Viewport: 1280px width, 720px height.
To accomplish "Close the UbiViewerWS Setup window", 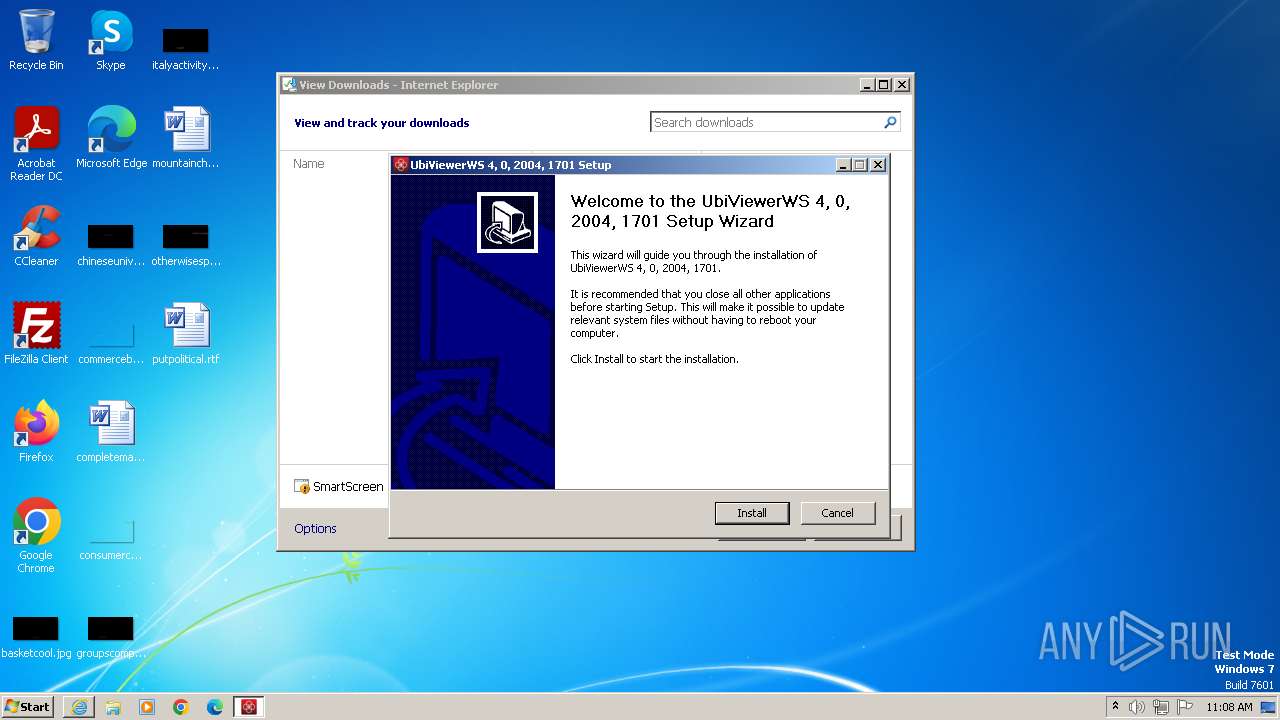I will (x=878, y=165).
